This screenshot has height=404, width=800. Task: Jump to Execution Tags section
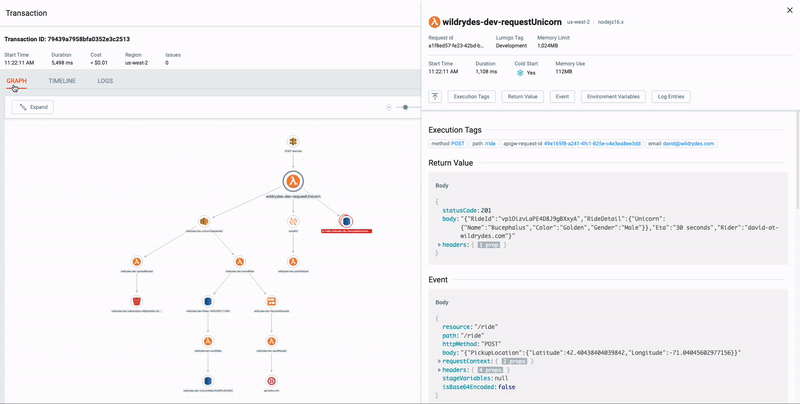point(471,96)
